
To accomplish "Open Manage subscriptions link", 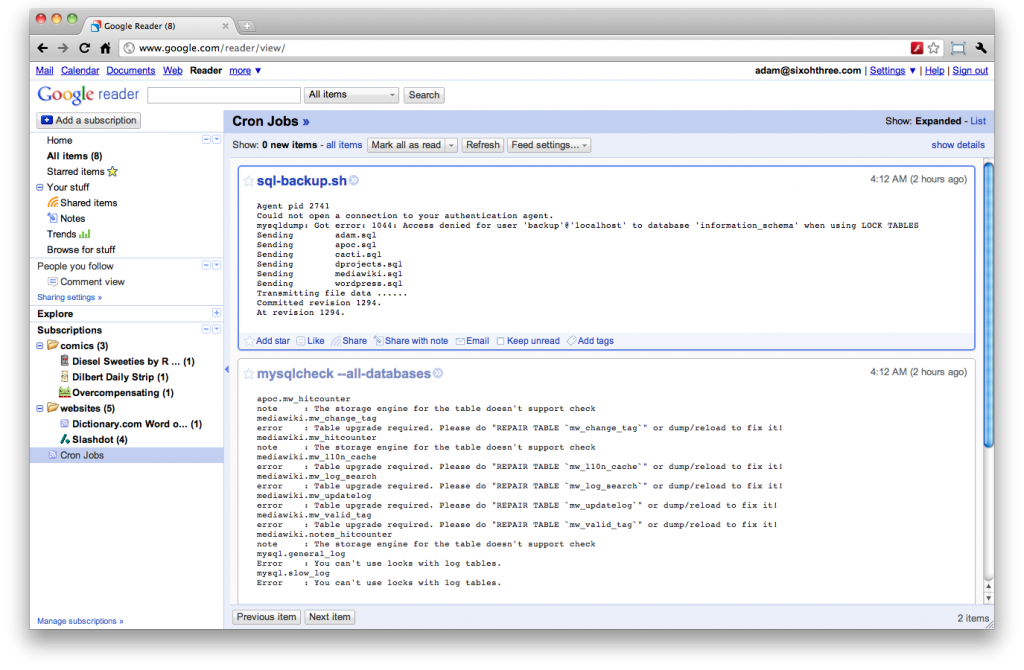I will (80, 621).
